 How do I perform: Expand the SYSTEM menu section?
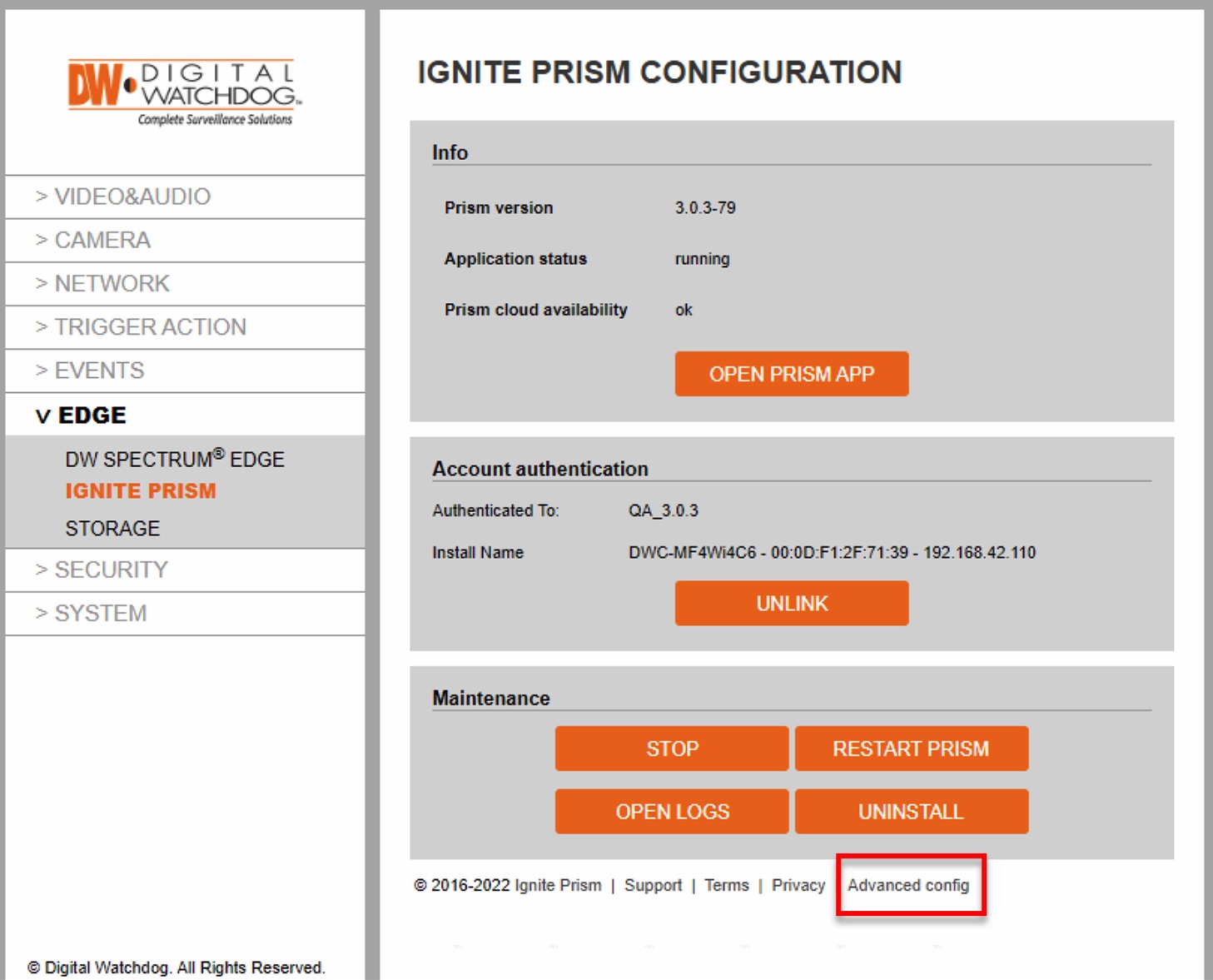(x=185, y=614)
